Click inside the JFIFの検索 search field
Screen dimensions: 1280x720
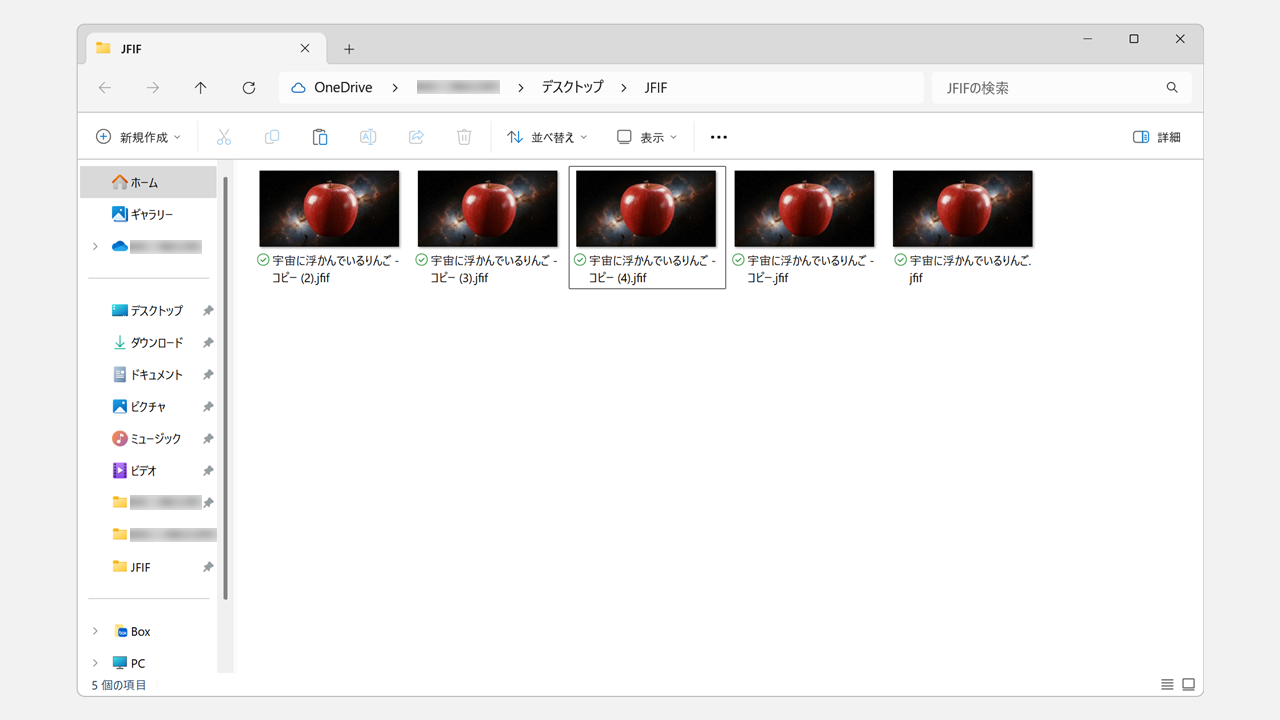tap(1050, 87)
